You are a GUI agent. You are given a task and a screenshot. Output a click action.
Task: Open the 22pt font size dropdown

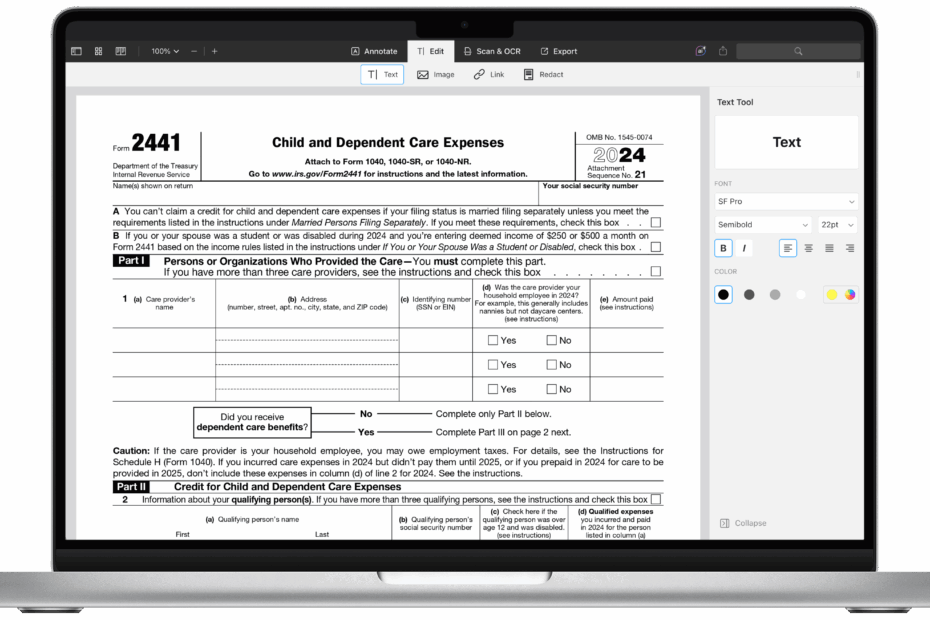click(837, 224)
